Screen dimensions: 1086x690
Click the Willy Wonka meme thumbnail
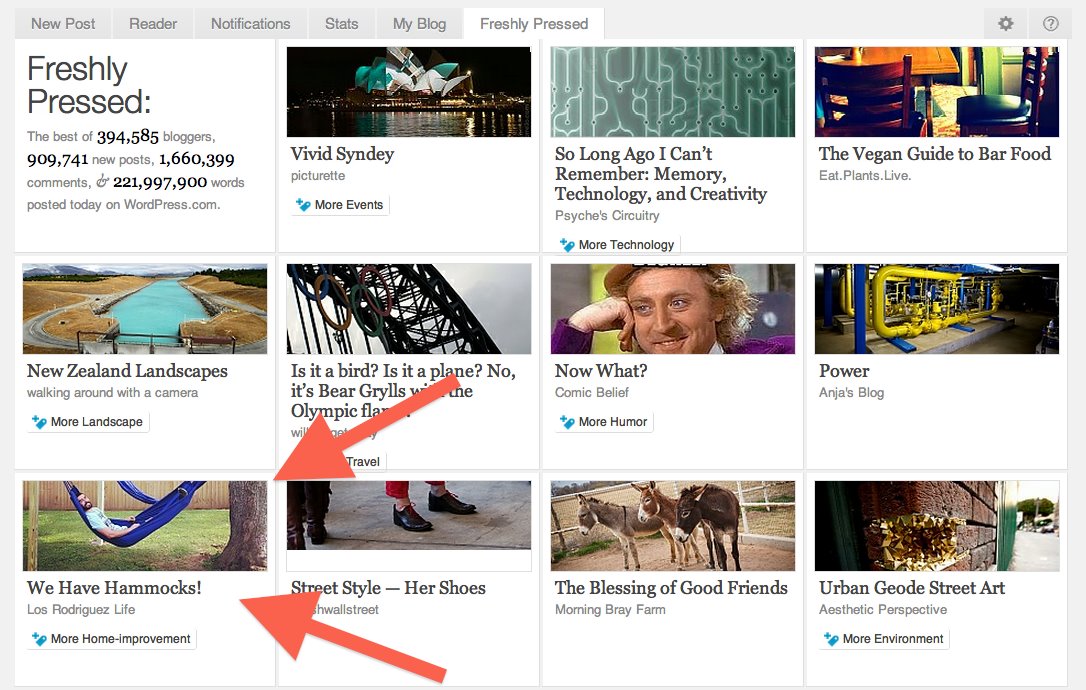[x=672, y=309]
